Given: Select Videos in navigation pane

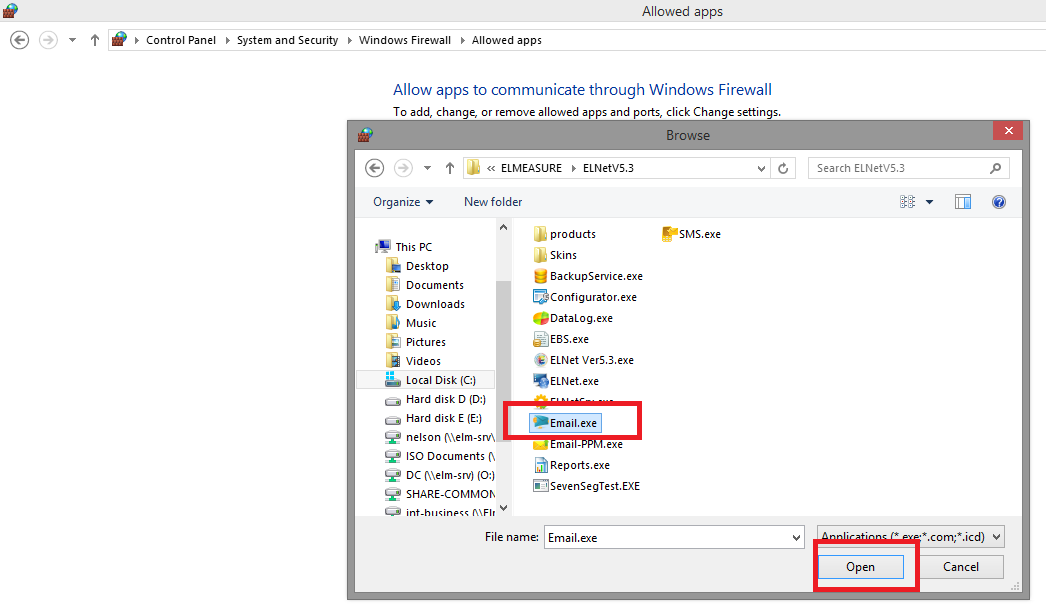Looking at the screenshot, I should 423,361.
